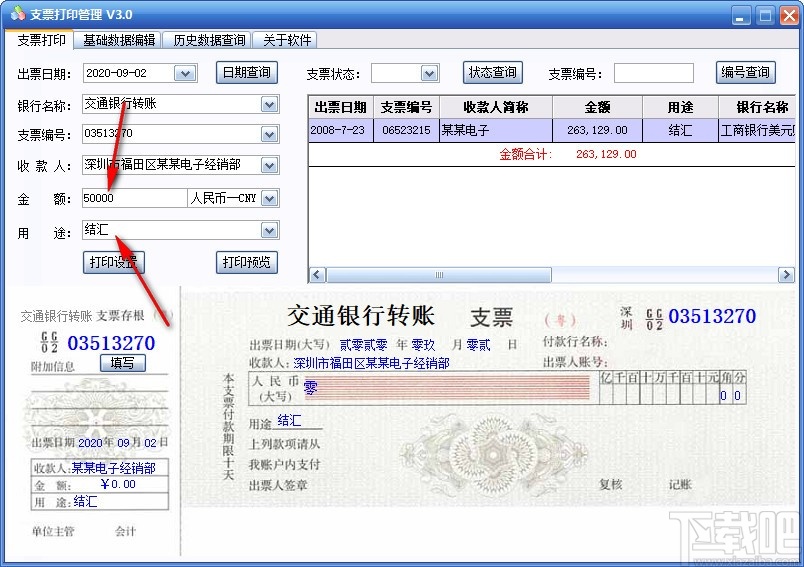The width and height of the screenshot is (804, 567).
Task: Click the application icon in title bar
Action: (x=17, y=13)
